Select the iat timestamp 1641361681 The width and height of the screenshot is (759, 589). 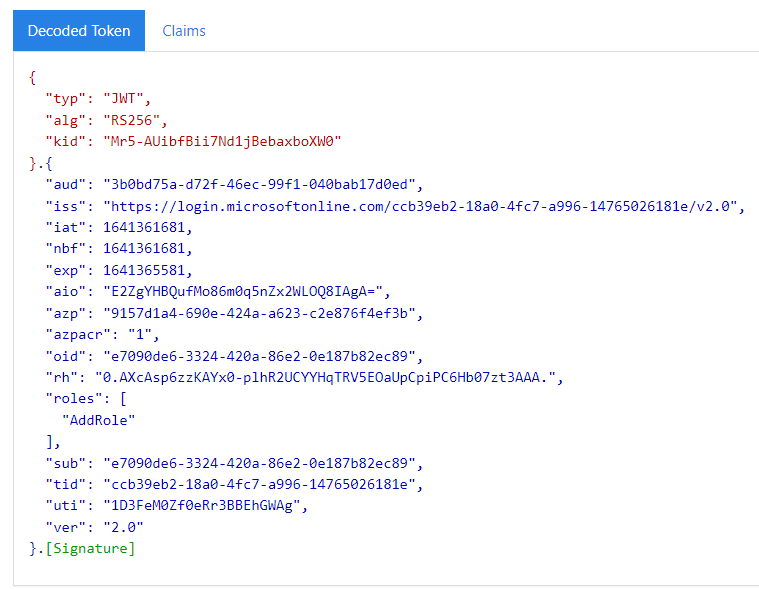(x=144, y=227)
